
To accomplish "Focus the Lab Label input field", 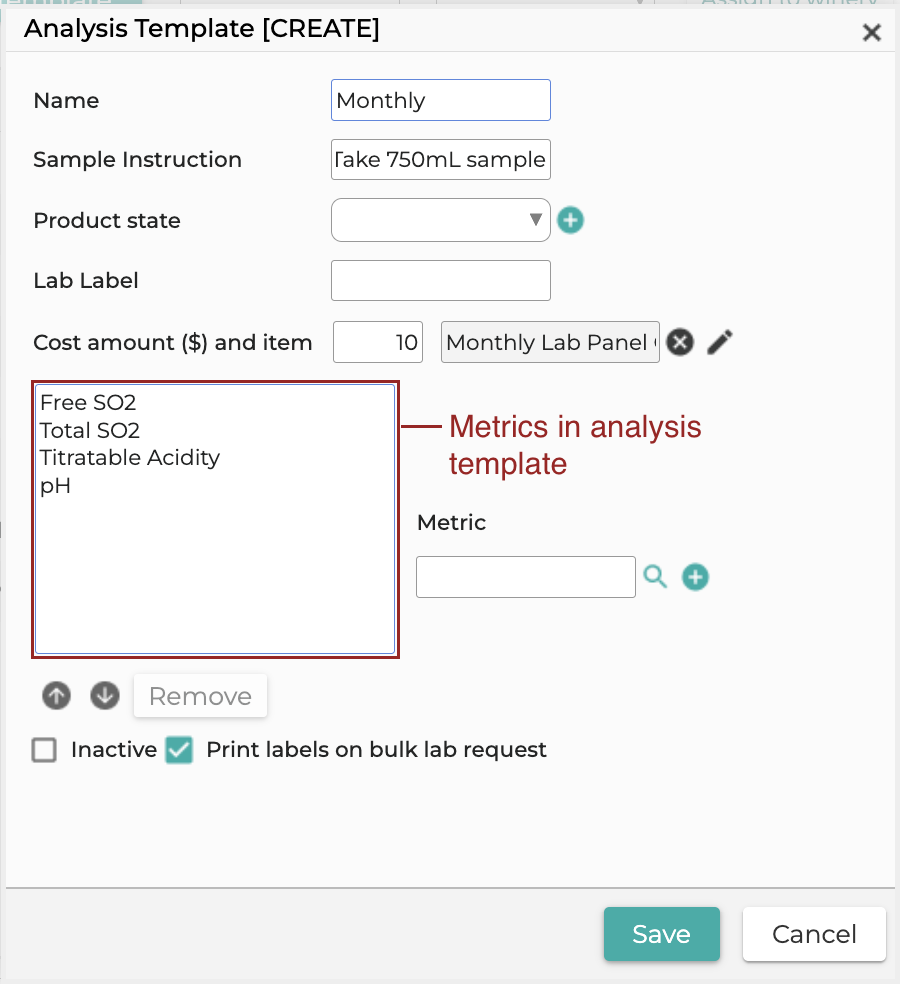I will (441, 281).
